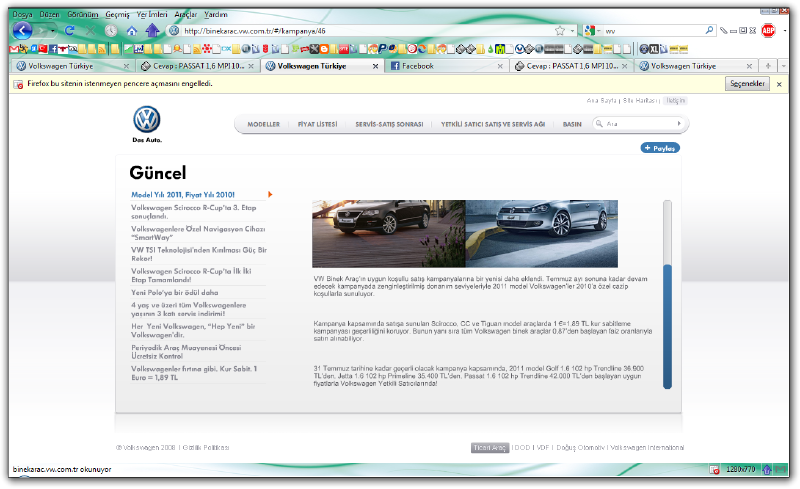Click the browser search box containing wv

[x=653, y=31]
